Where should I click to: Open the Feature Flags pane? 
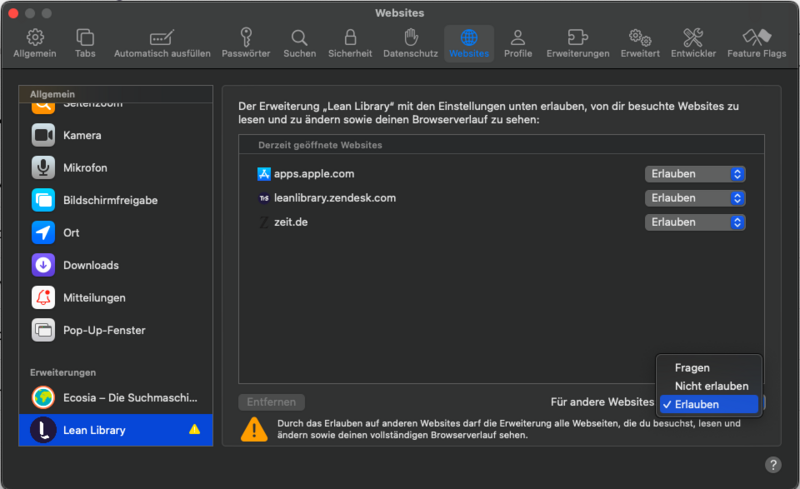pyautogui.click(x=756, y=43)
